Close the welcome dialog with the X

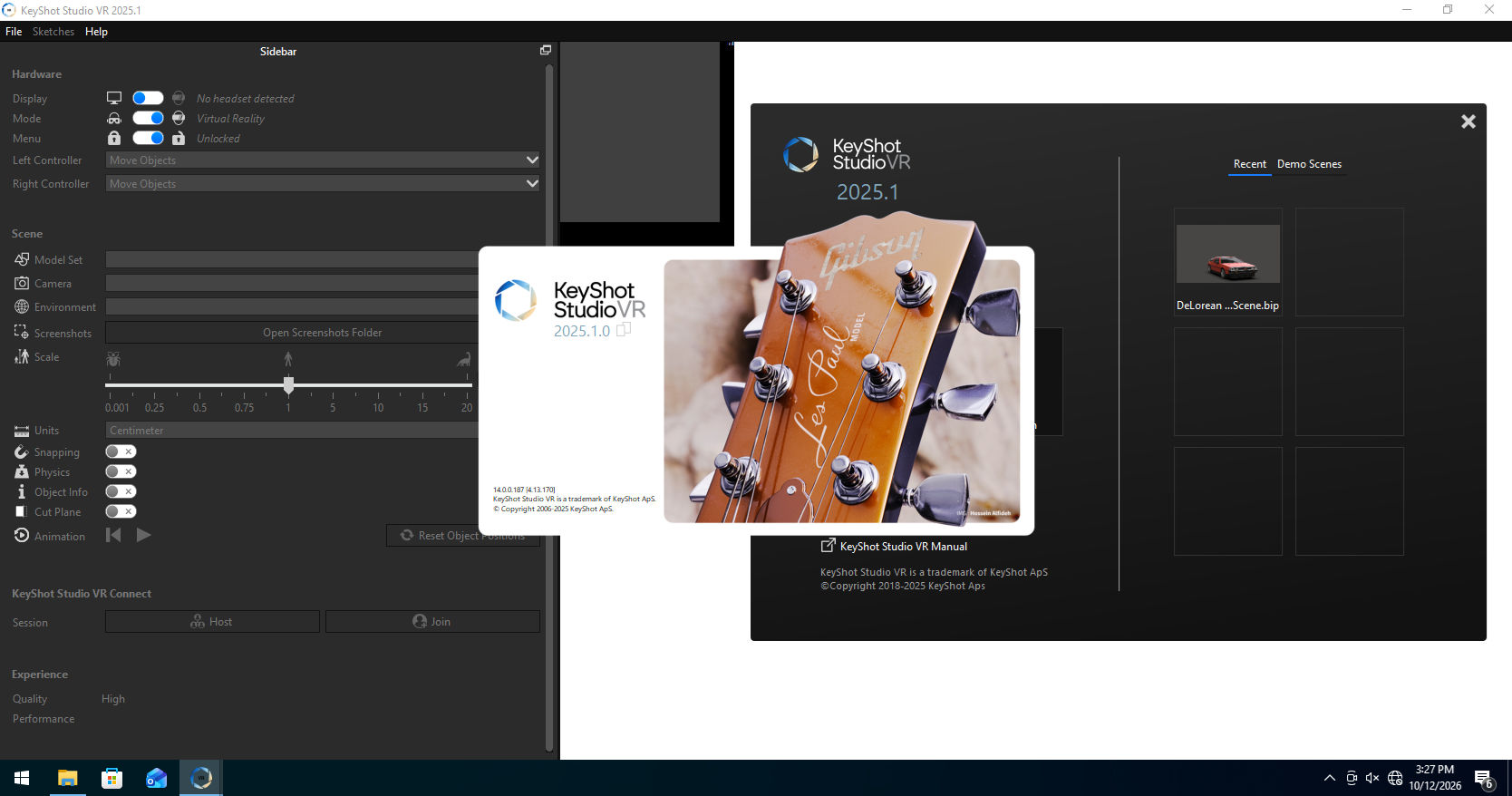point(1468,121)
